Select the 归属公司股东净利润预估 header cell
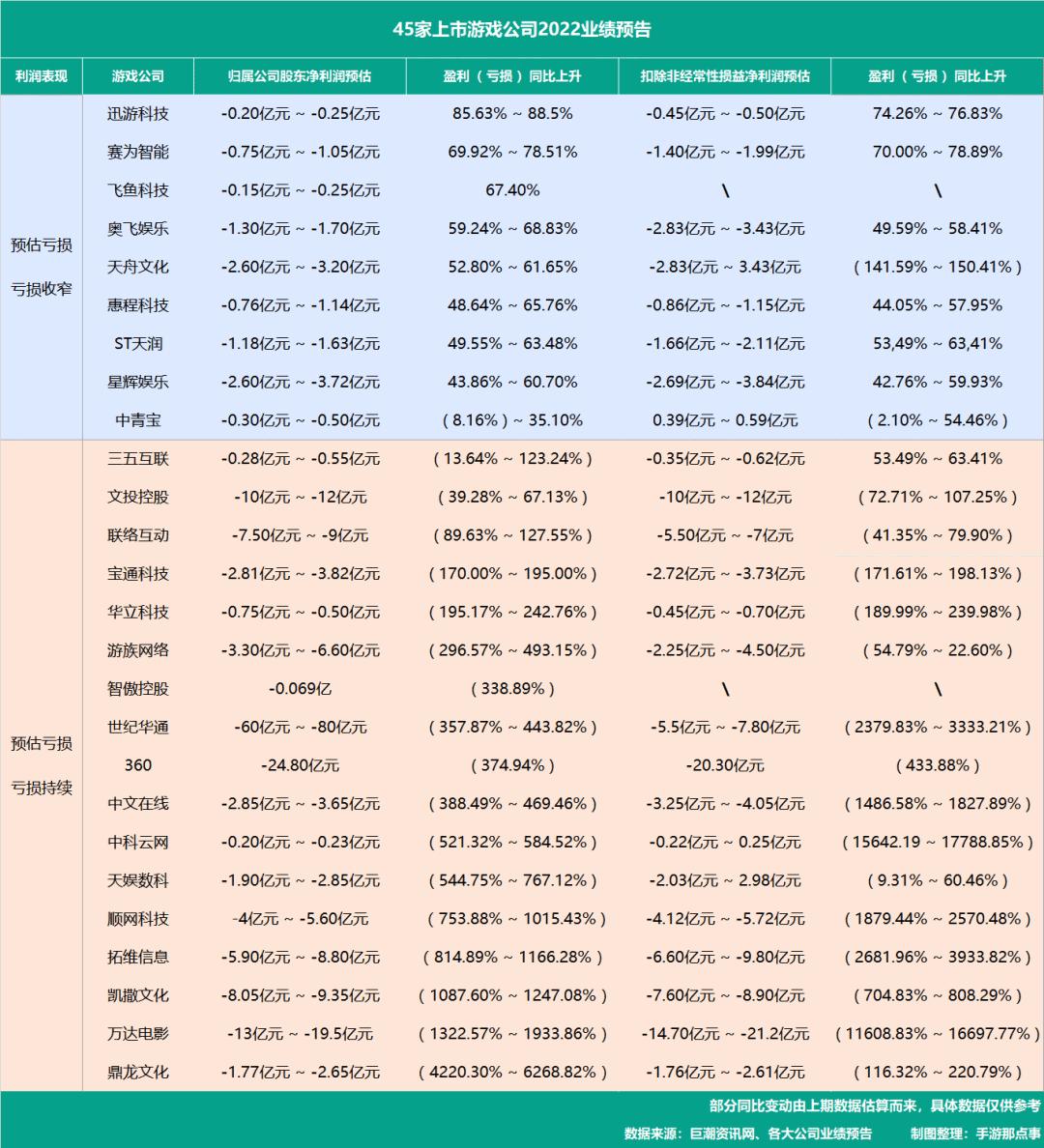Viewport: 1044px width, 1148px height. click(x=300, y=76)
